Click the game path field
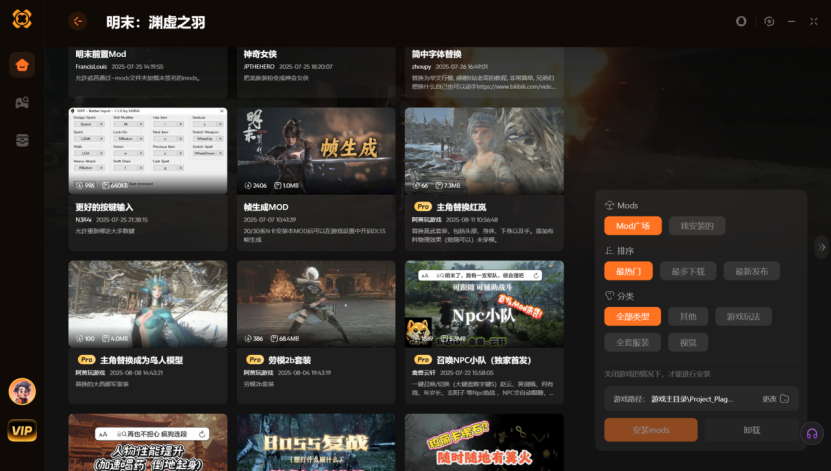This screenshot has height=471, width=831. [x=701, y=399]
